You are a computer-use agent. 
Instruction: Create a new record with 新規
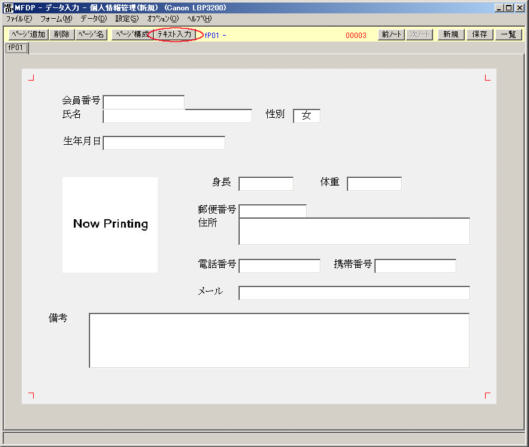point(451,34)
